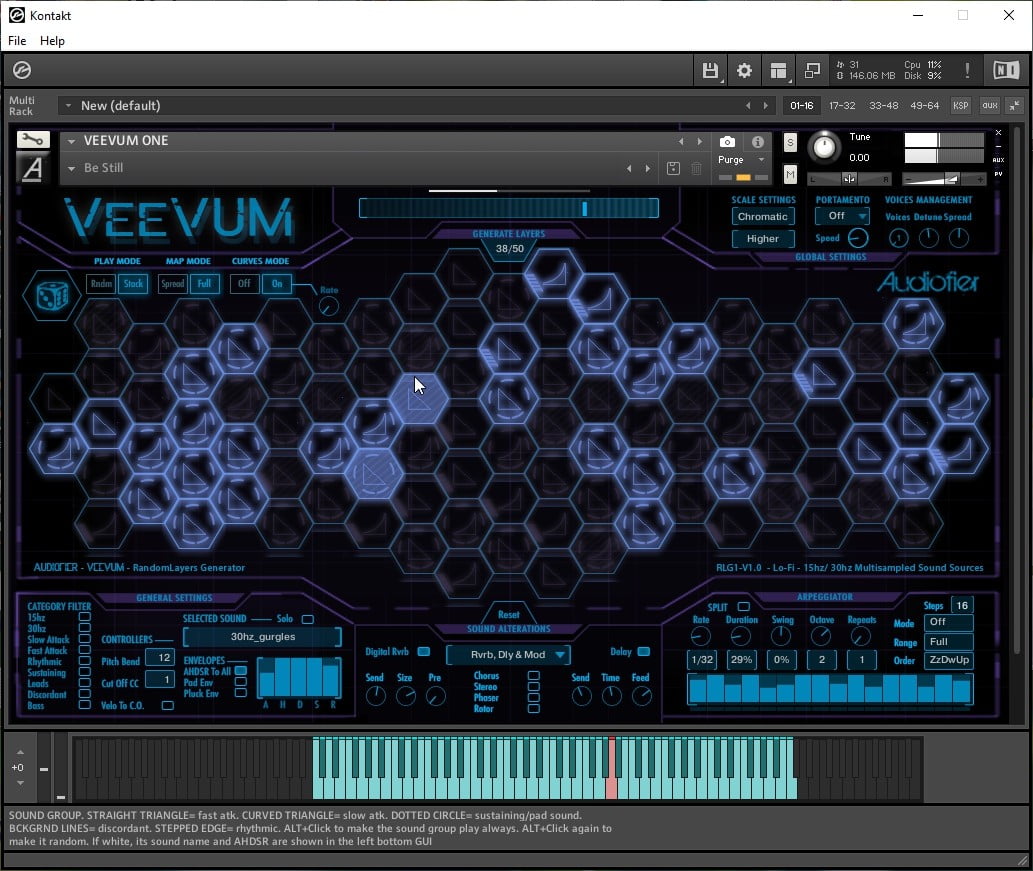Click the exclamation panic button
Viewport: 1033px width, 871px height.
click(x=966, y=70)
